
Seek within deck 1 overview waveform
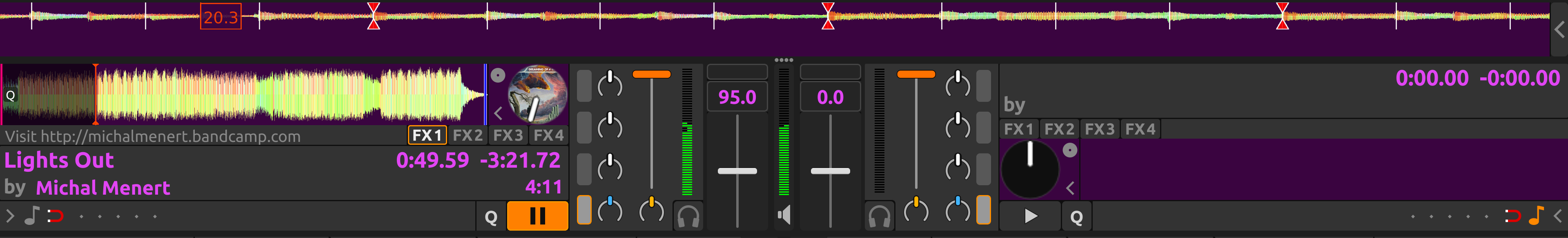[243, 94]
